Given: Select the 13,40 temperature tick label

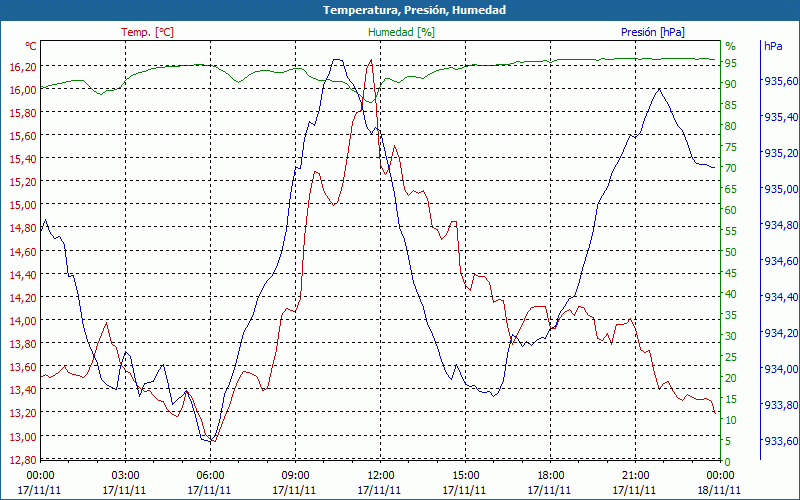Looking at the screenshot, I should point(23,390).
